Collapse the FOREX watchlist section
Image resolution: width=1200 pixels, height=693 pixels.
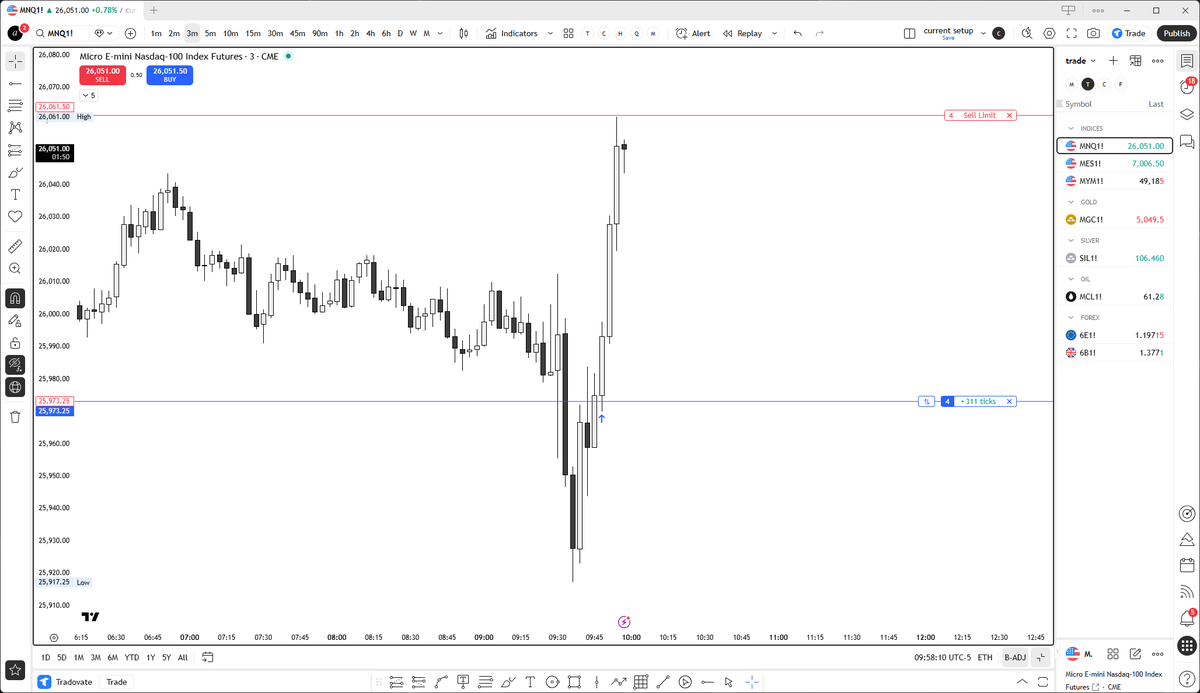click(1071, 317)
